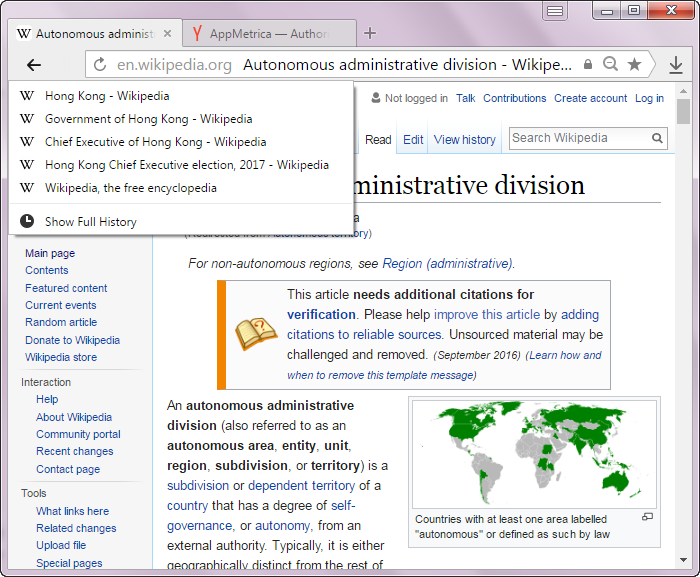Click the browser back arrow button
This screenshot has height=577, width=700.
(34, 65)
